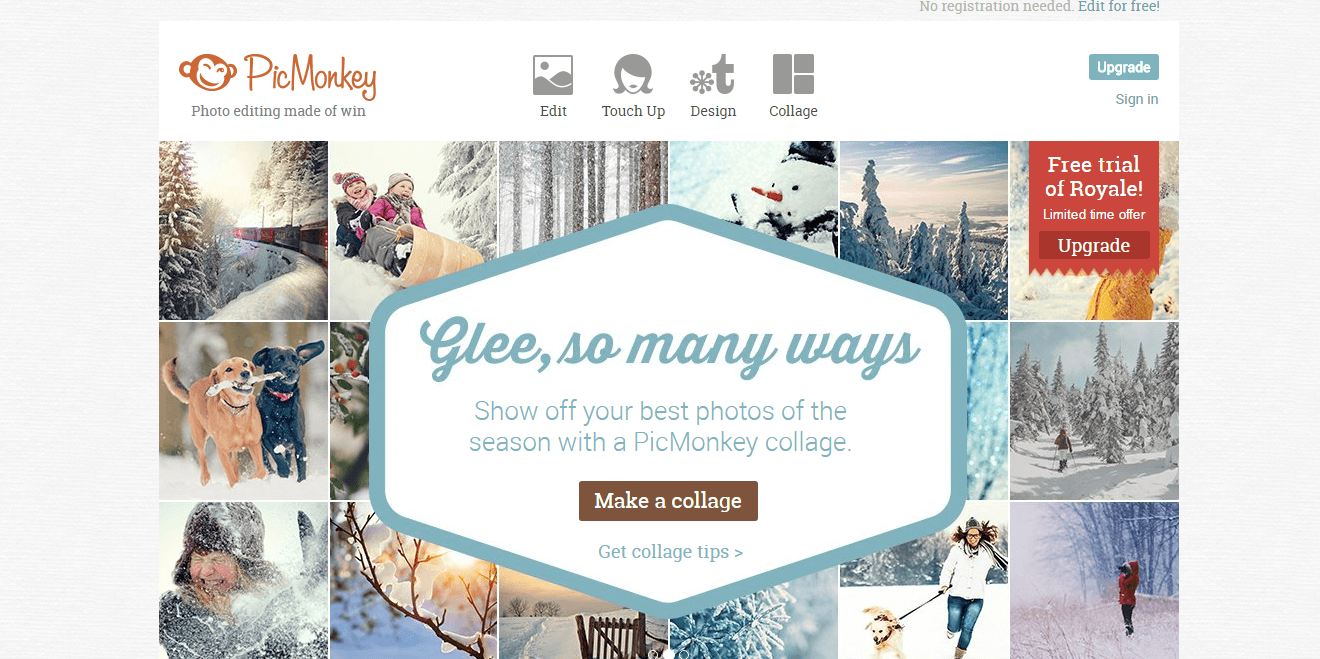Select the snowy train track photo

[x=243, y=230]
